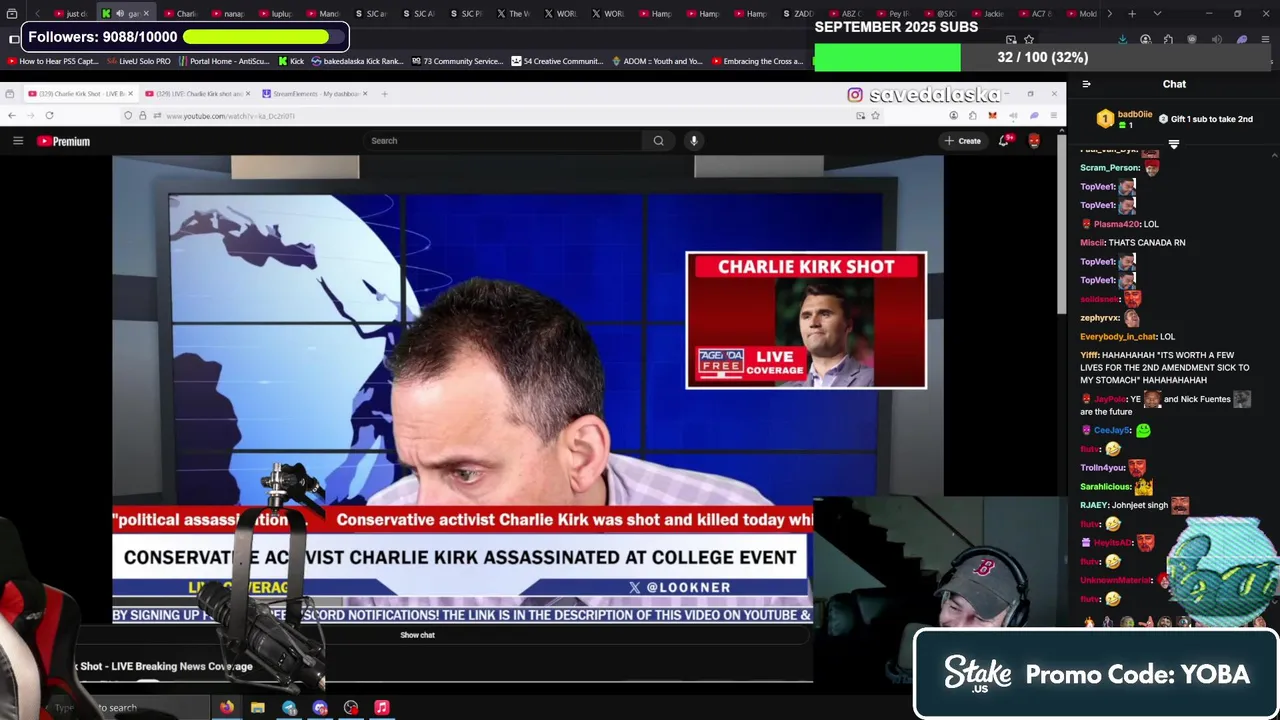This screenshot has height=720, width=1280.
Task: Click the CHARLIE KIRK SHOT inset thumbnail
Action: [x=806, y=320]
